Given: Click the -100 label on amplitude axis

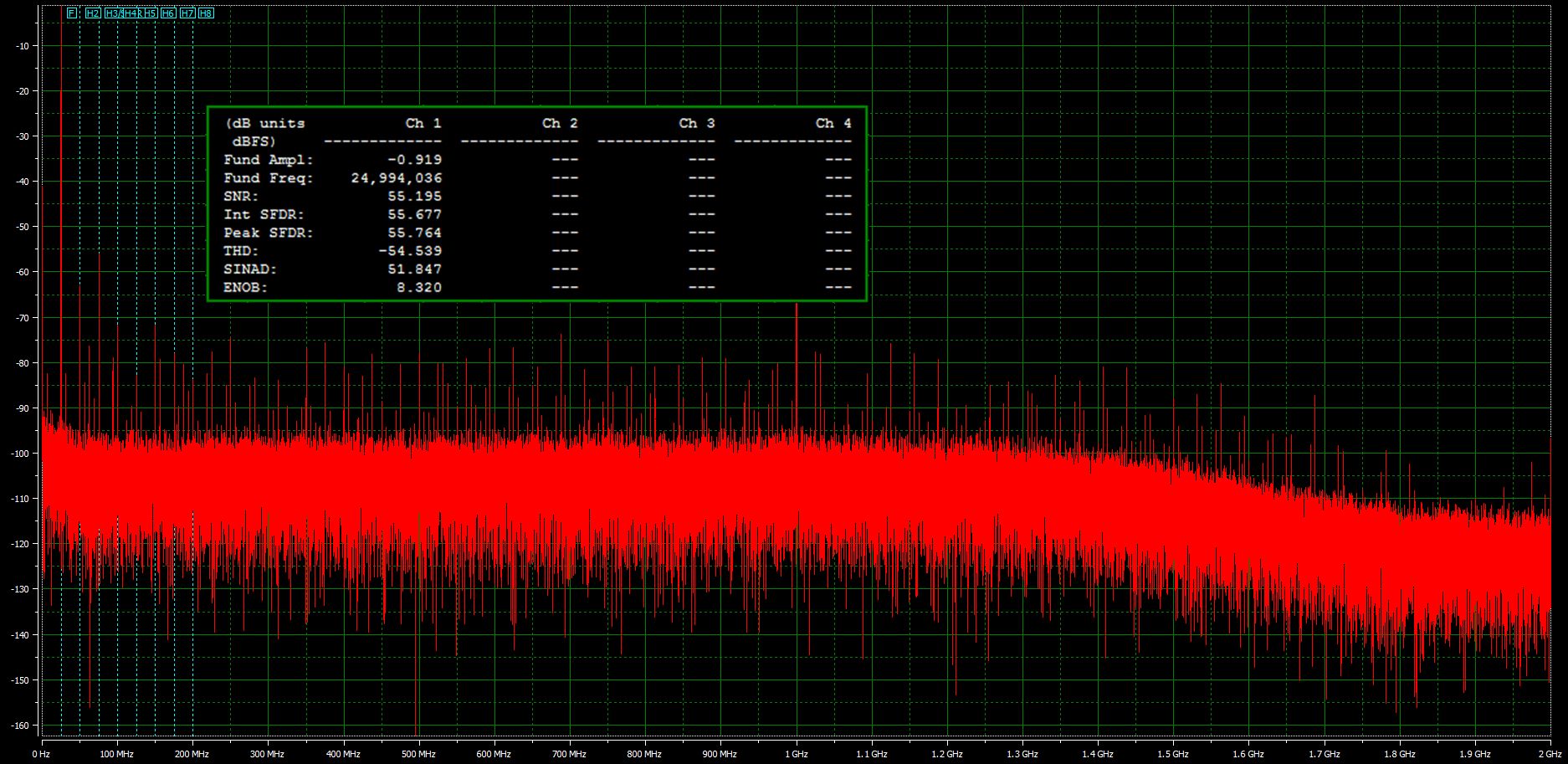Looking at the screenshot, I should [21, 454].
